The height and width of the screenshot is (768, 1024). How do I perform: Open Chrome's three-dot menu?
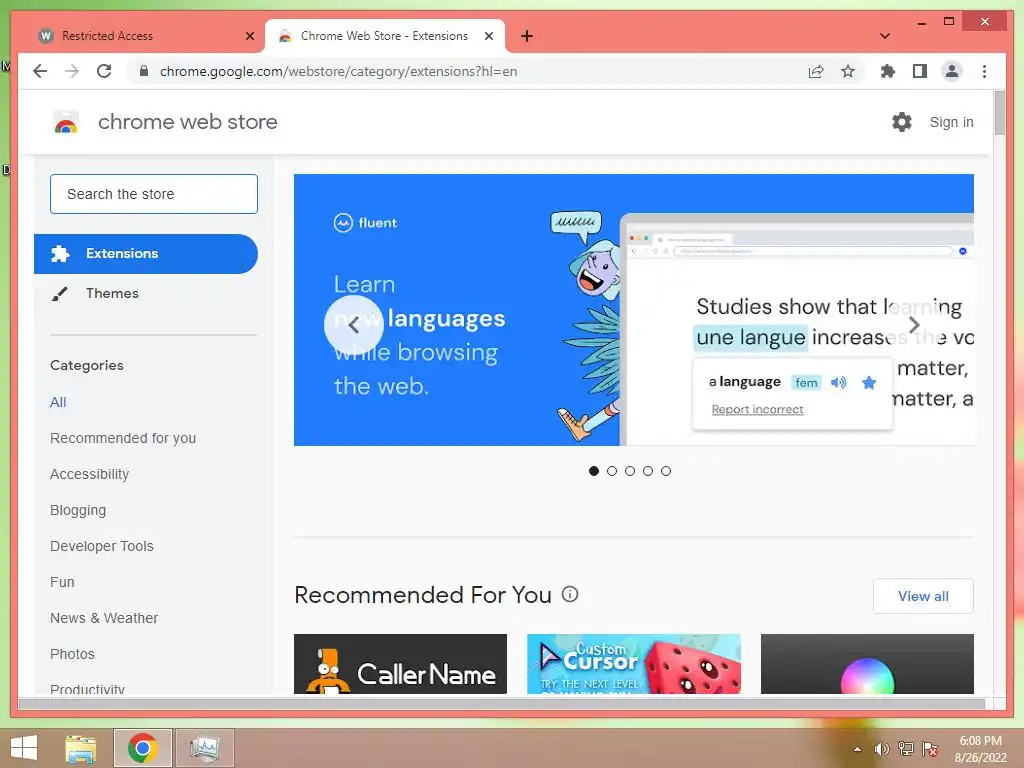click(984, 71)
